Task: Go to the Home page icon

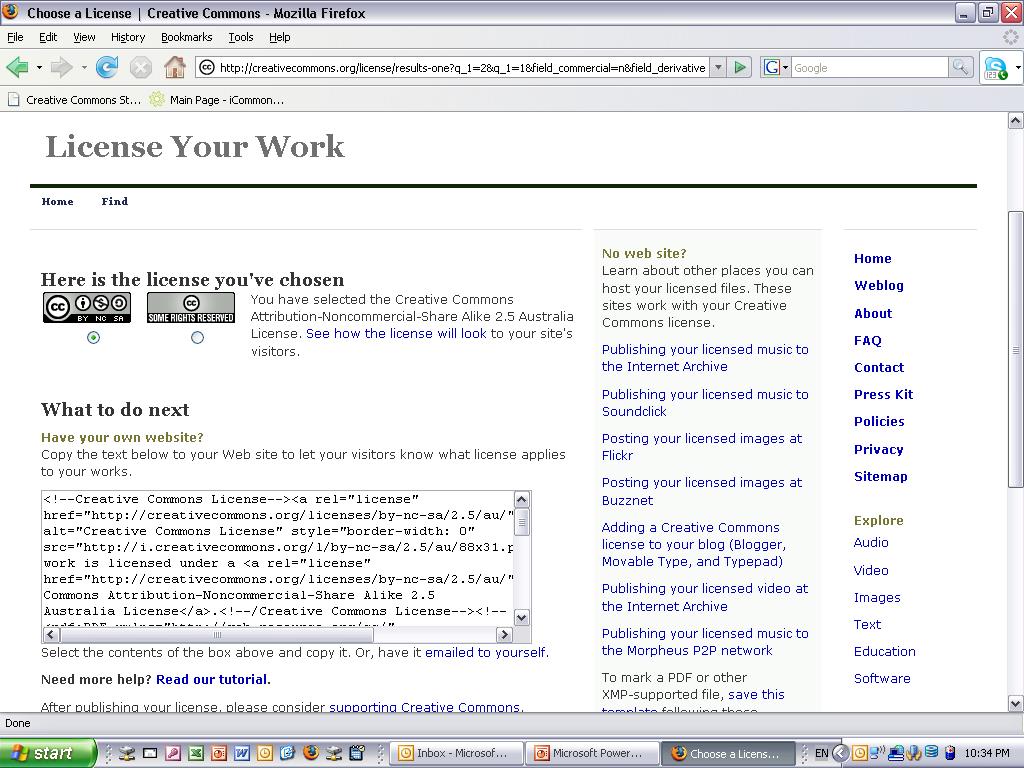Action: tap(174, 67)
